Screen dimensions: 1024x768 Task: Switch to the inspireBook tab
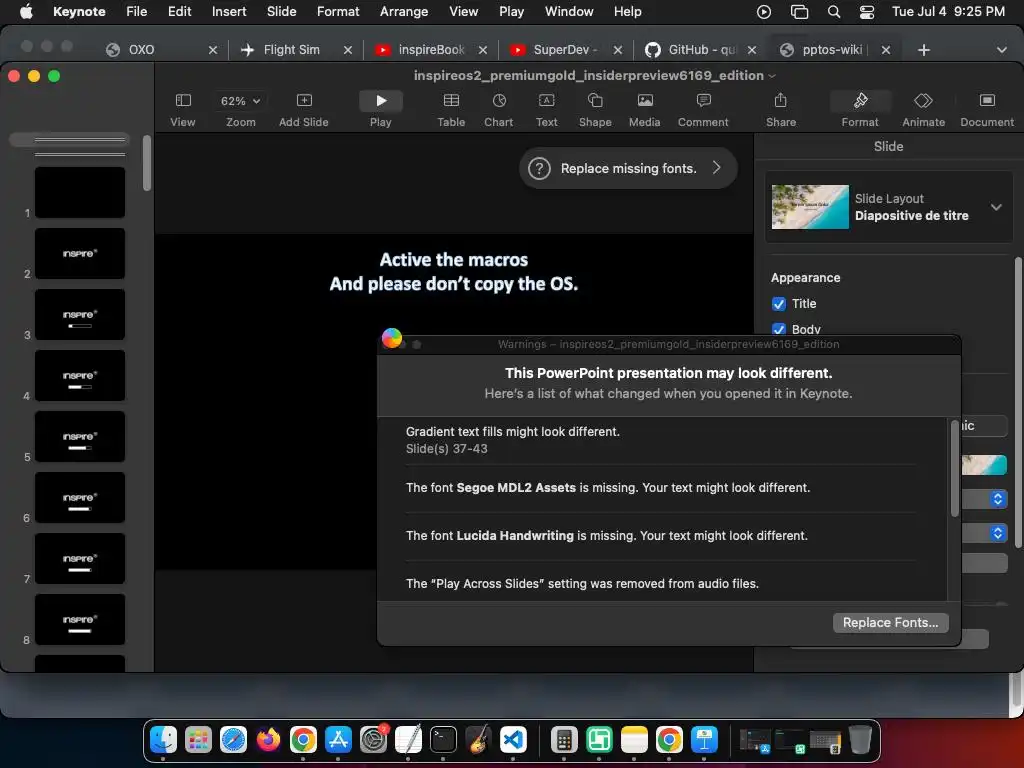click(430, 50)
